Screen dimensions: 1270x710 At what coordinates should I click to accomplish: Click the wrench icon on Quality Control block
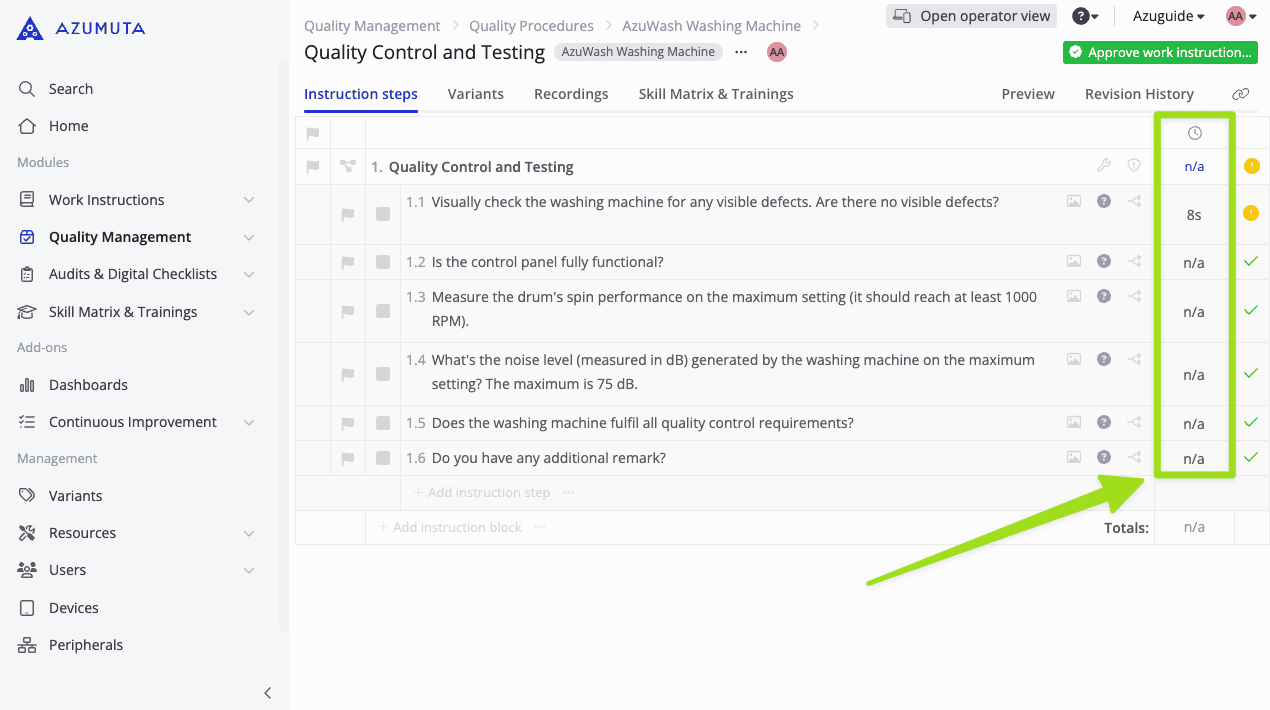(x=1104, y=166)
